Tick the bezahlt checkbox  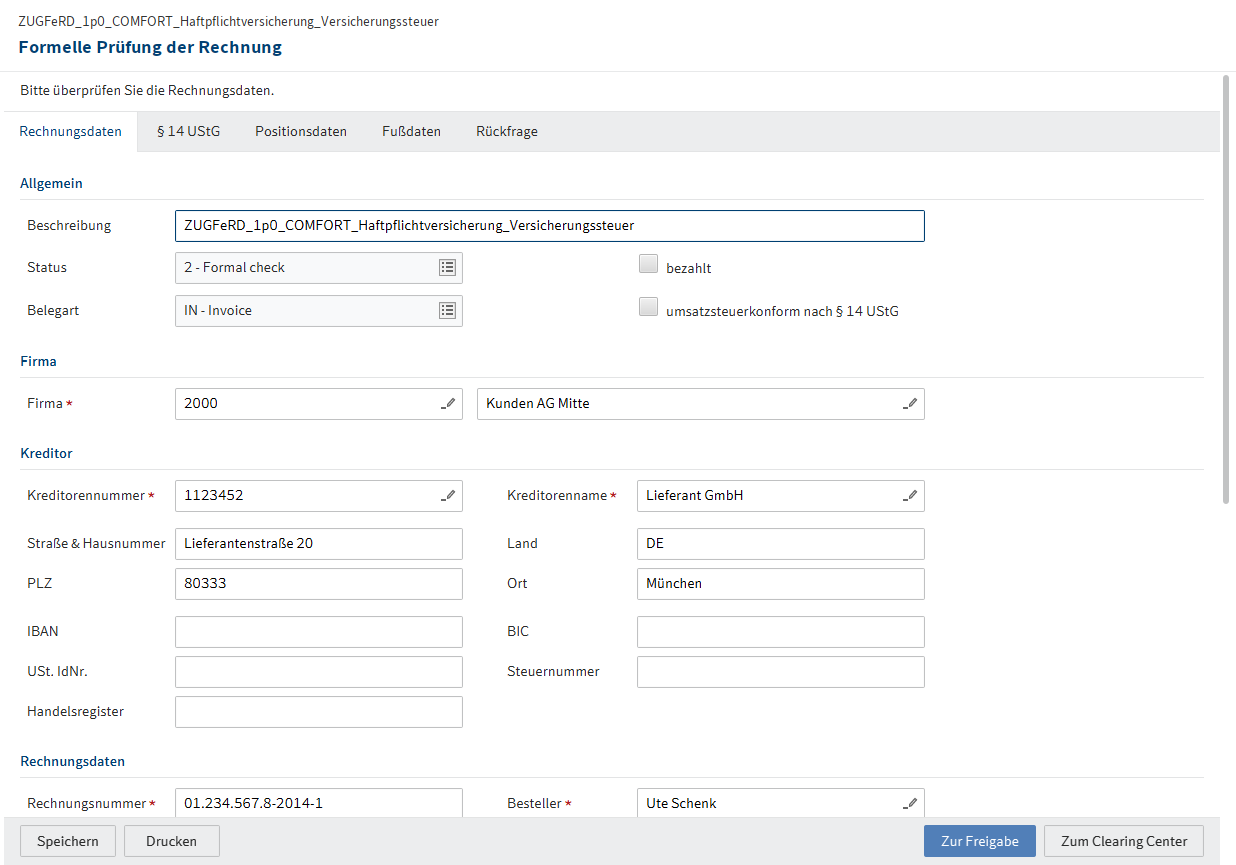(x=648, y=265)
